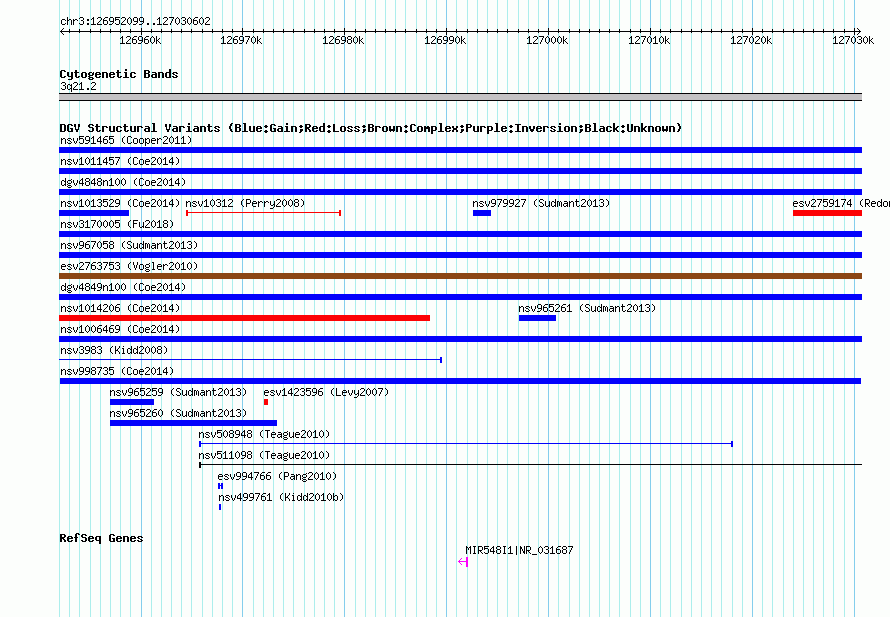
Task: Select the tiny esv1423596 red marker
Action: 266,402
